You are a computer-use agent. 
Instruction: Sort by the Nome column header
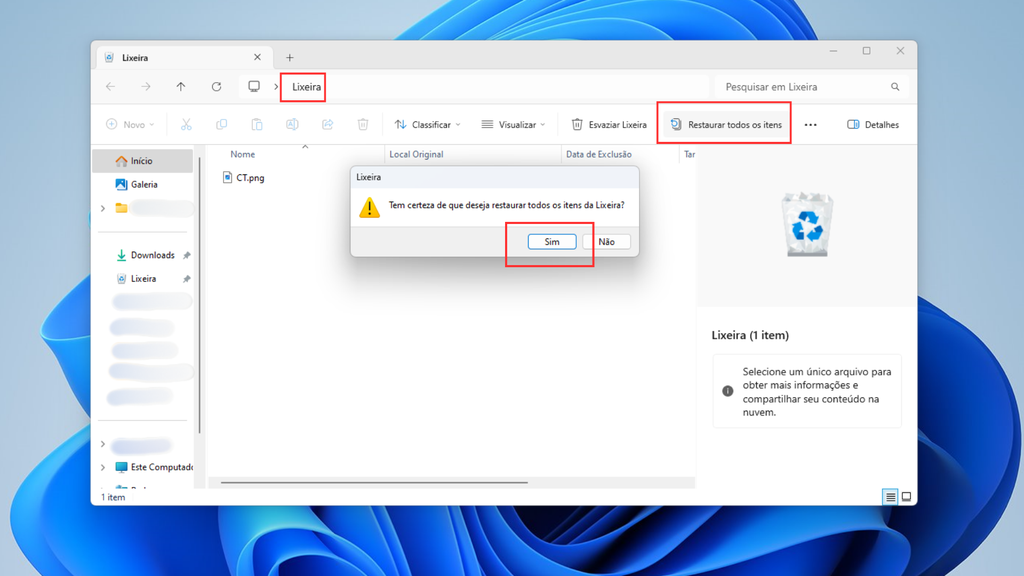[x=242, y=154]
